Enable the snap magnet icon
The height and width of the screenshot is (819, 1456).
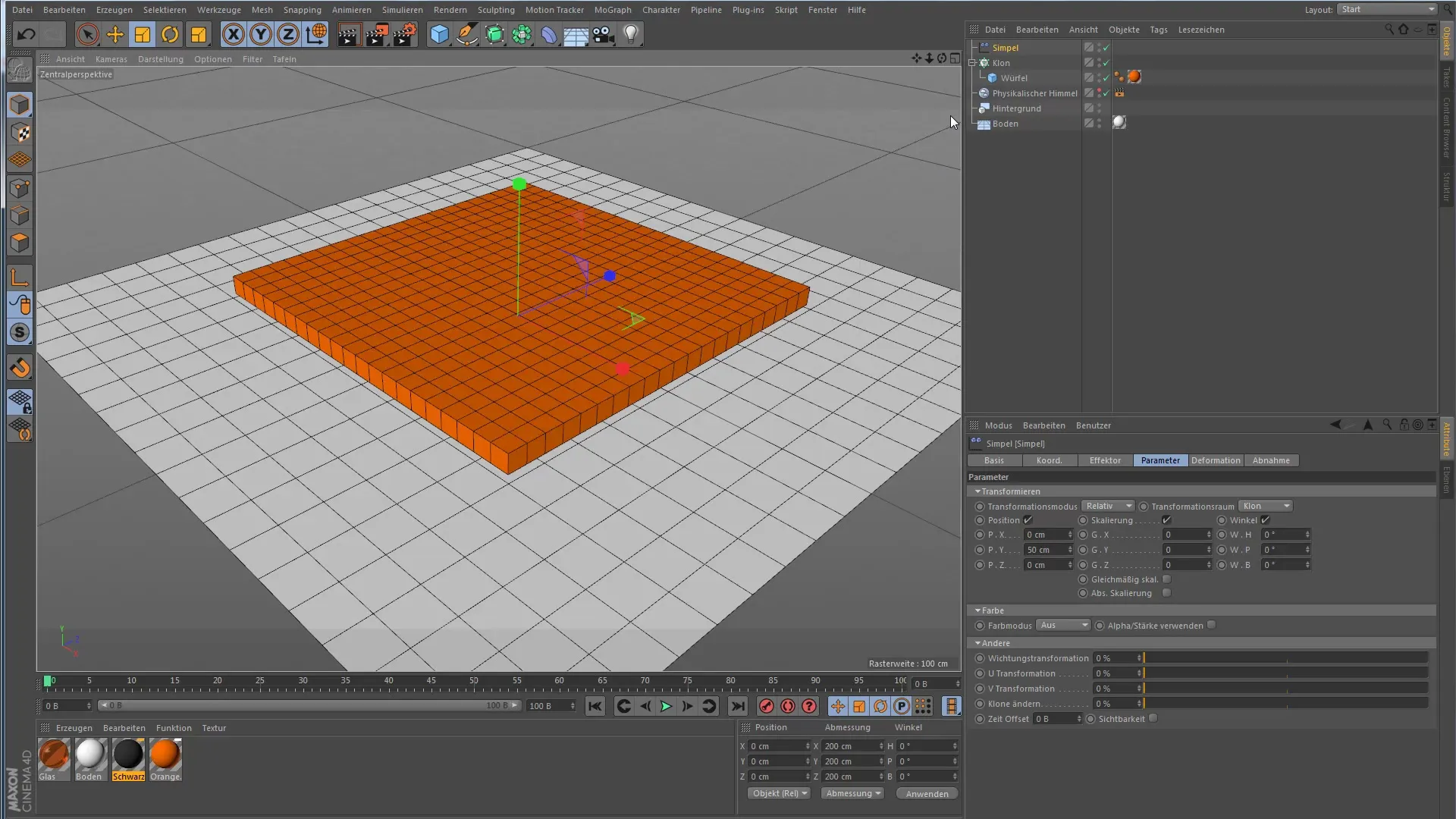click(x=20, y=368)
